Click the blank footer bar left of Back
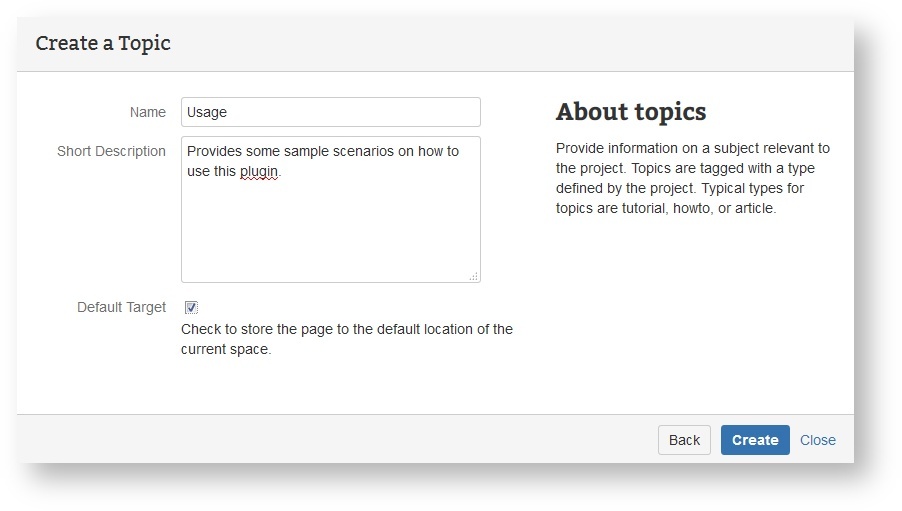Viewport: 902px width, 511px height. coord(330,440)
